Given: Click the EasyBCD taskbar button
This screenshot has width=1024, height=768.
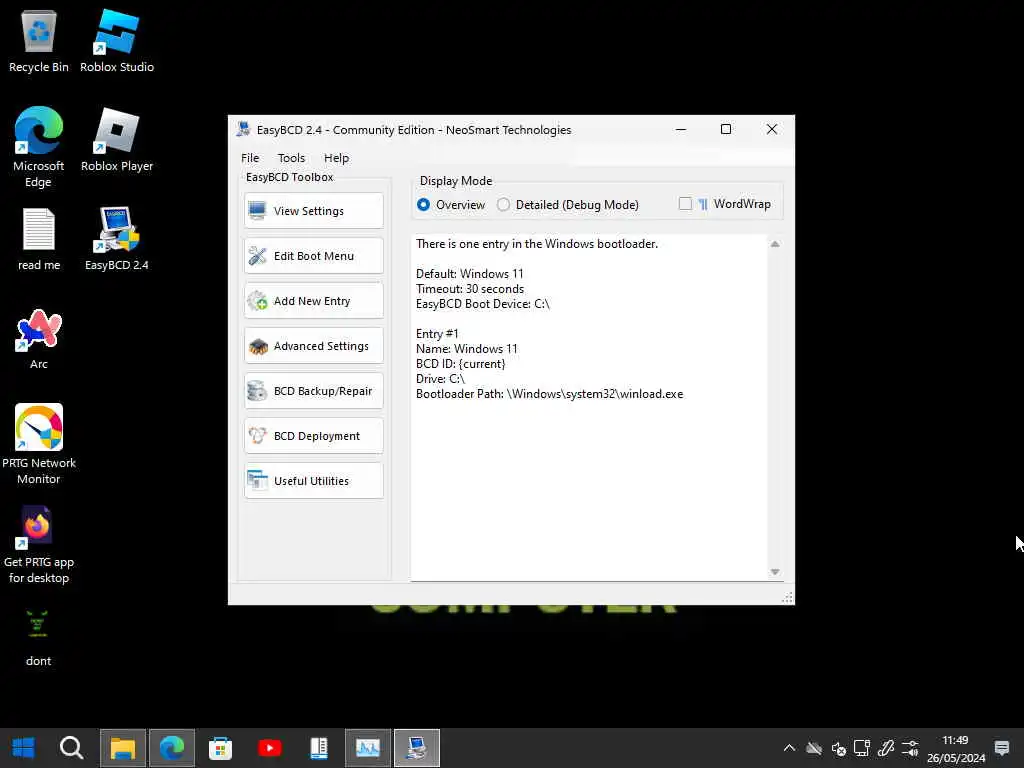Looking at the screenshot, I should click(417, 747).
